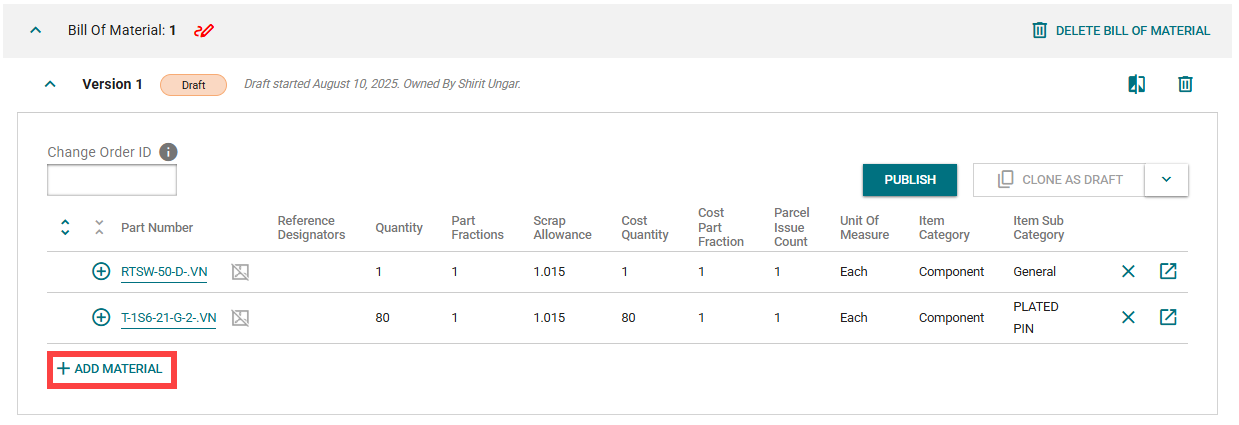The width and height of the screenshot is (1239, 425).
Task: Click the compare versions icon for Version 1
Action: (1136, 84)
